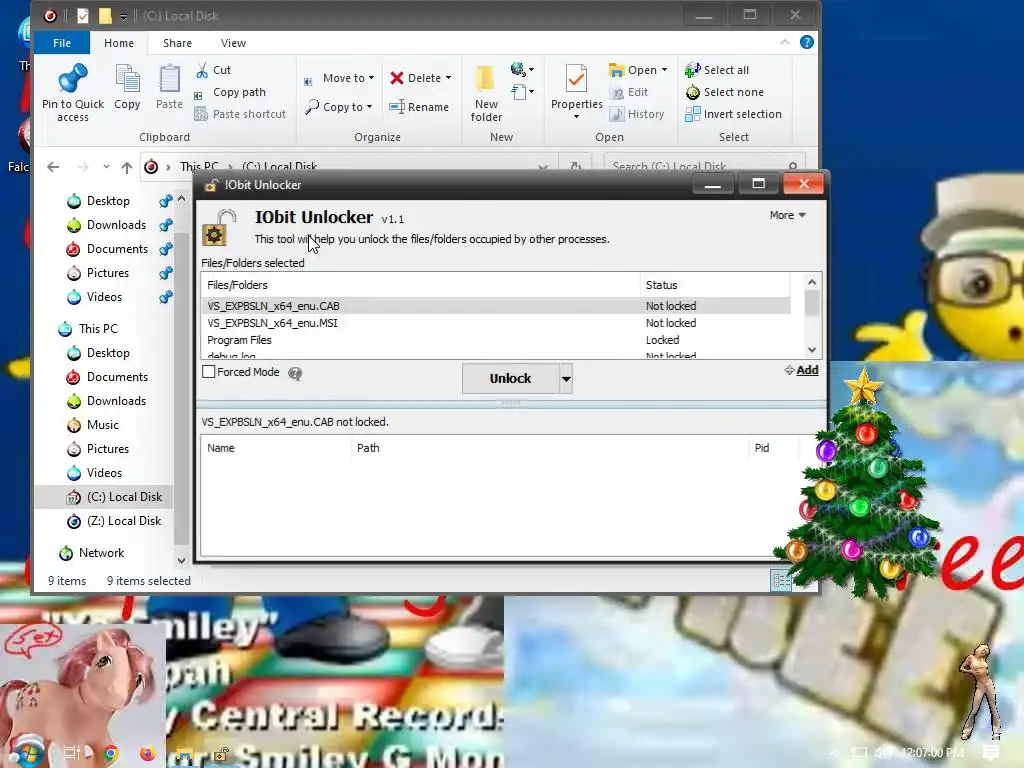Select Music under This PC
Screen dimensions: 1024x768
coord(103,425)
